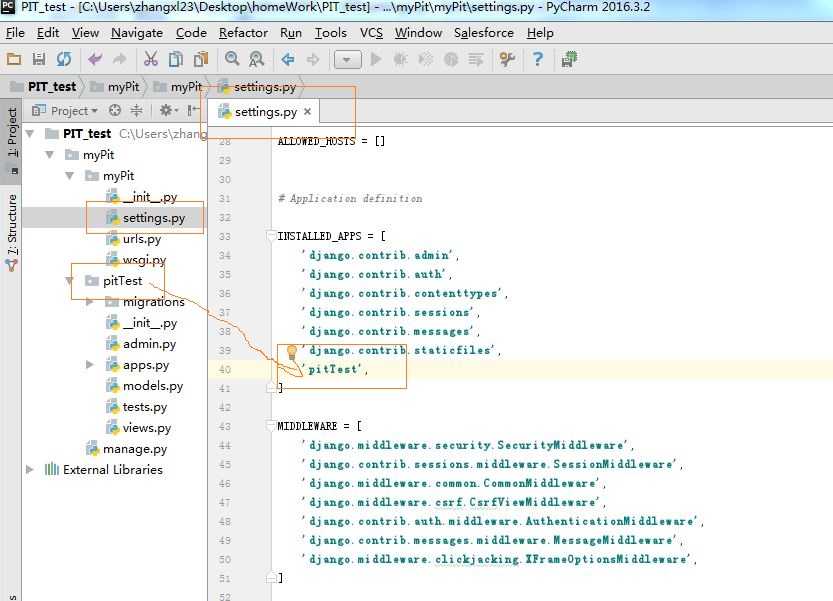833x601 pixels.
Task: Click the Open folder toolbar icon
Action: [14, 59]
